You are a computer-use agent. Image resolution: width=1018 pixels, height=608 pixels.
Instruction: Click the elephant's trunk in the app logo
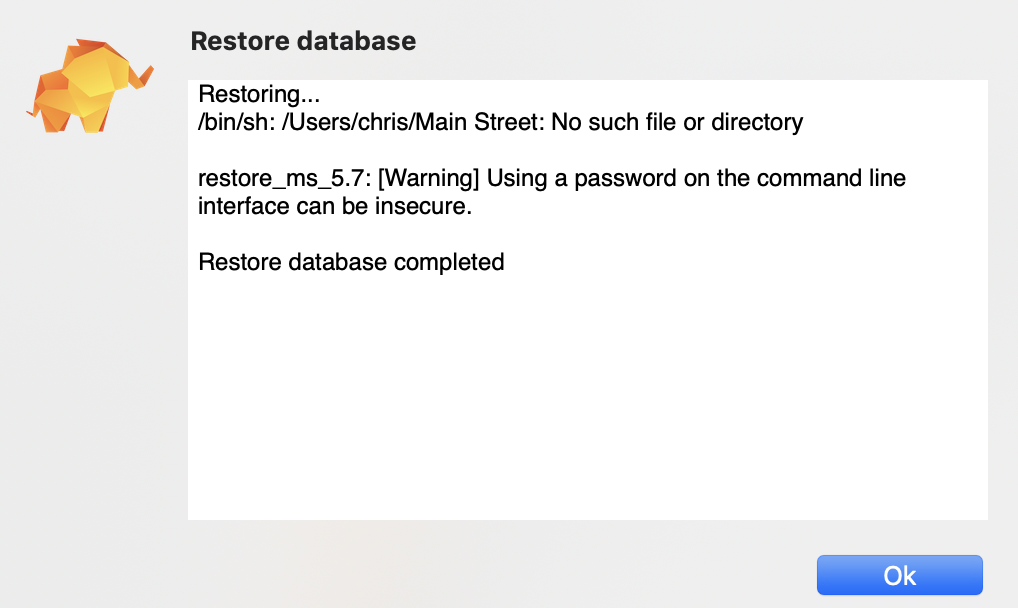coord(140,70)
